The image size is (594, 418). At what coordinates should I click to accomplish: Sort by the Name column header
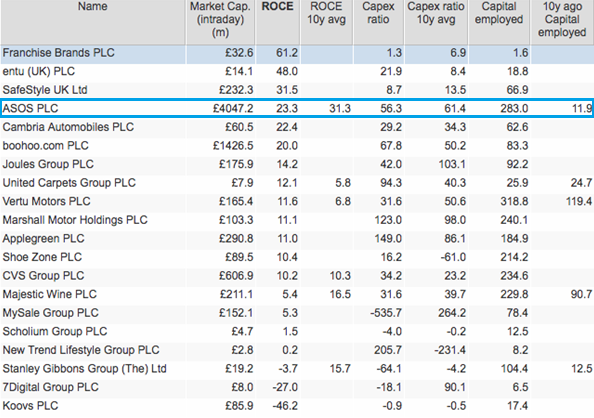click(92, 6)
